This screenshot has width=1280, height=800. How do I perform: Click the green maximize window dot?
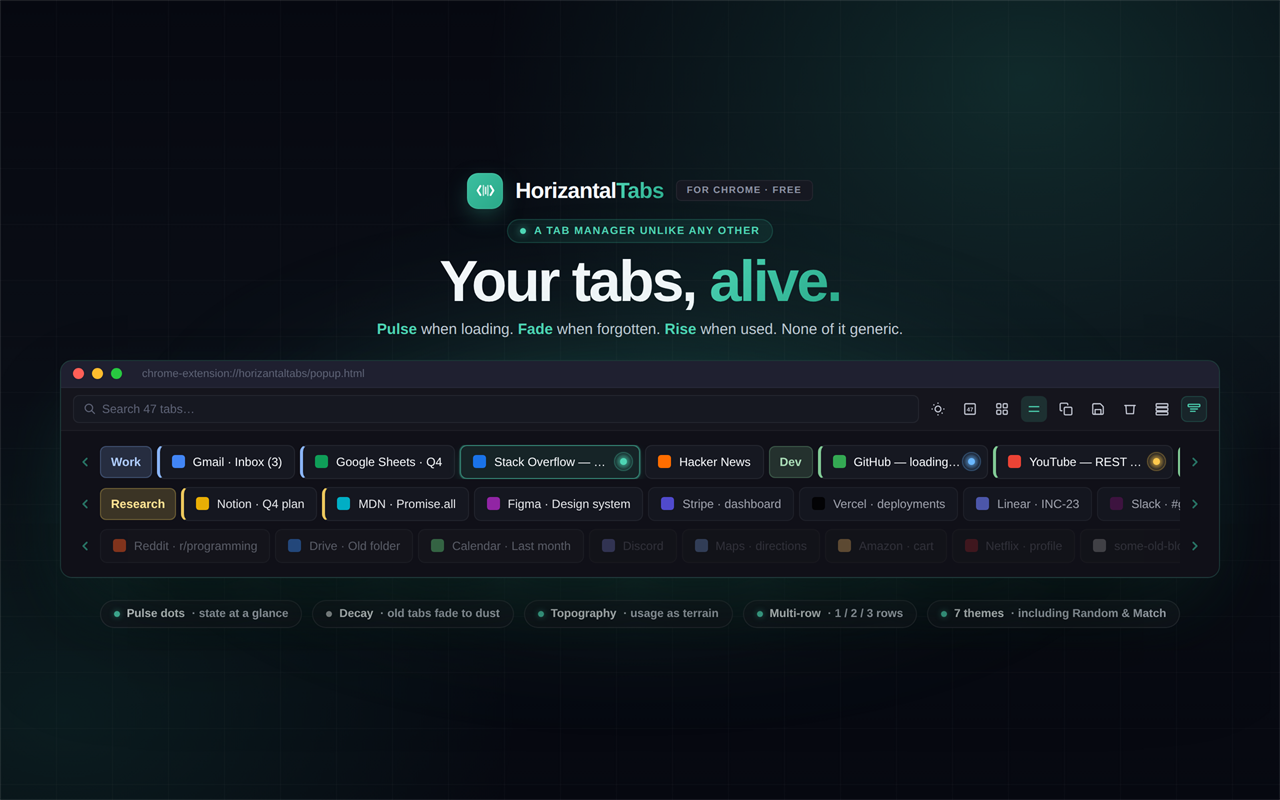tap(117, 374)
